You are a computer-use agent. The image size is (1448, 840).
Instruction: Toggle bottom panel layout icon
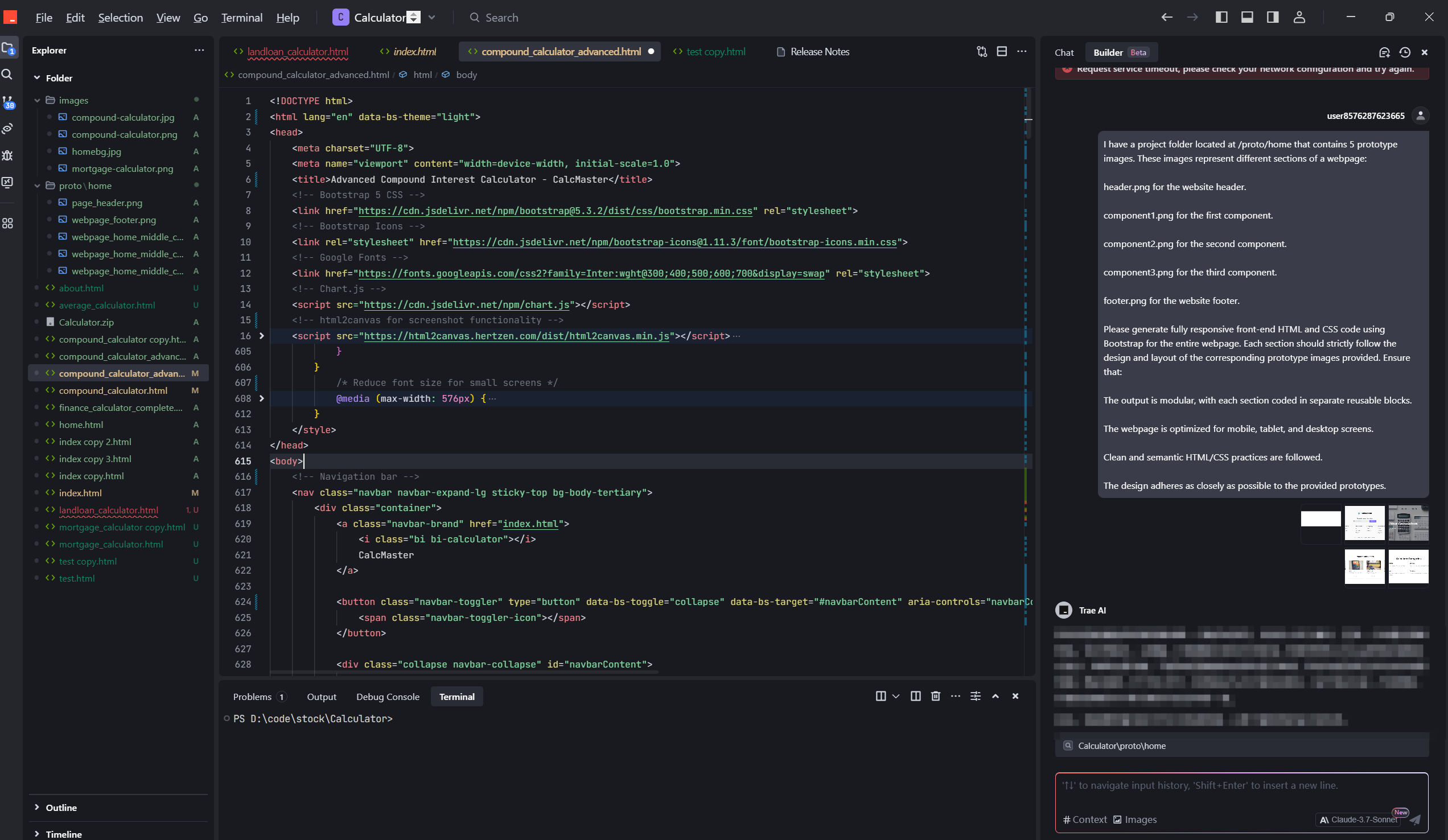(1247, 17)
